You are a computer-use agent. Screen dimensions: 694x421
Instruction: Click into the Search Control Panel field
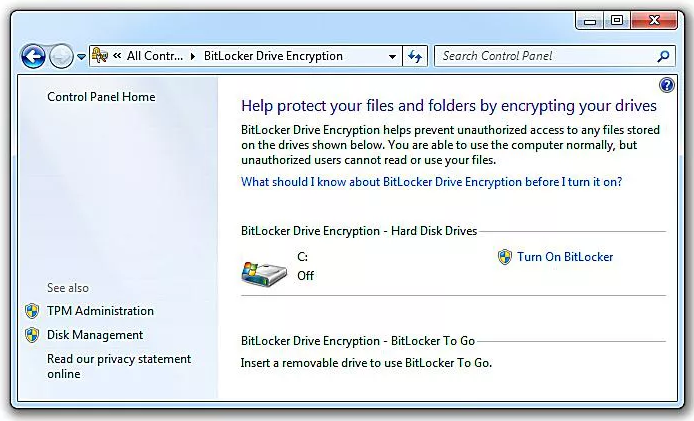tap(555, 56)
